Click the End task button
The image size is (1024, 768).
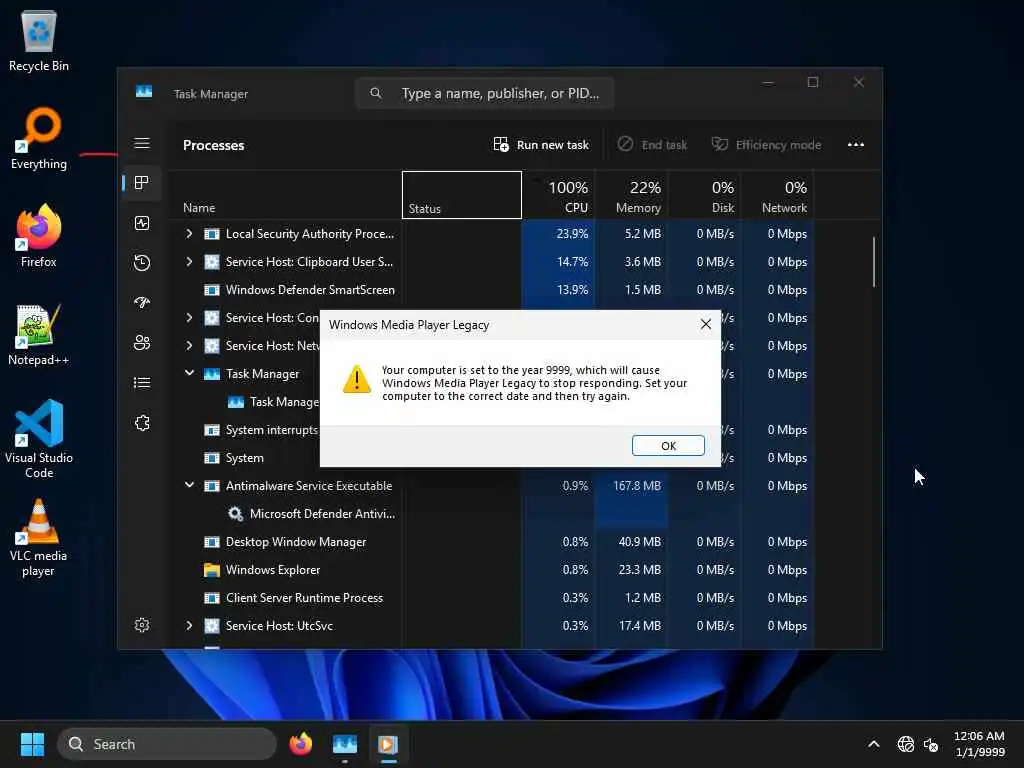coord(652,144)
